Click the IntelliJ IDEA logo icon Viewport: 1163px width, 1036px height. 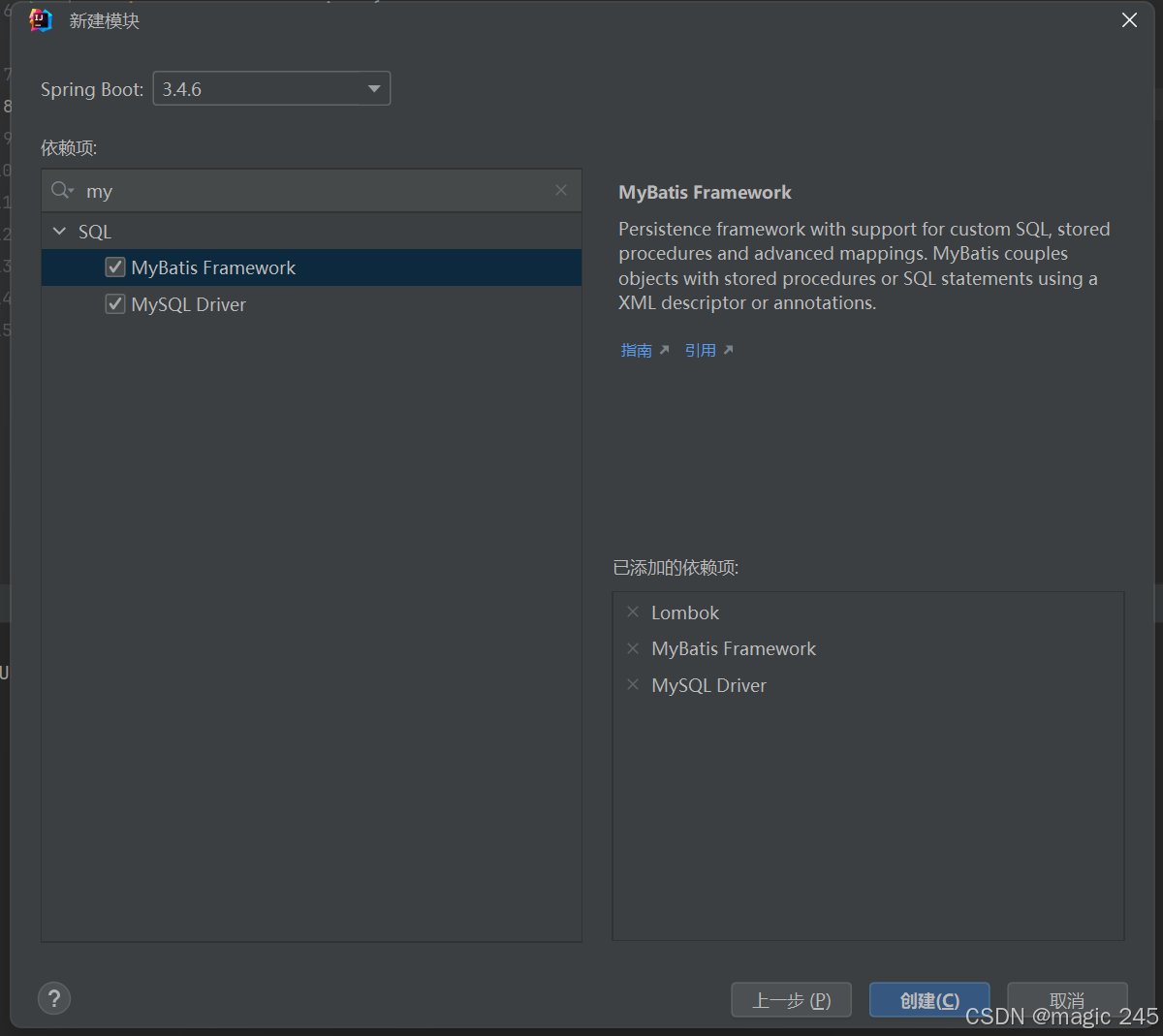41,20
